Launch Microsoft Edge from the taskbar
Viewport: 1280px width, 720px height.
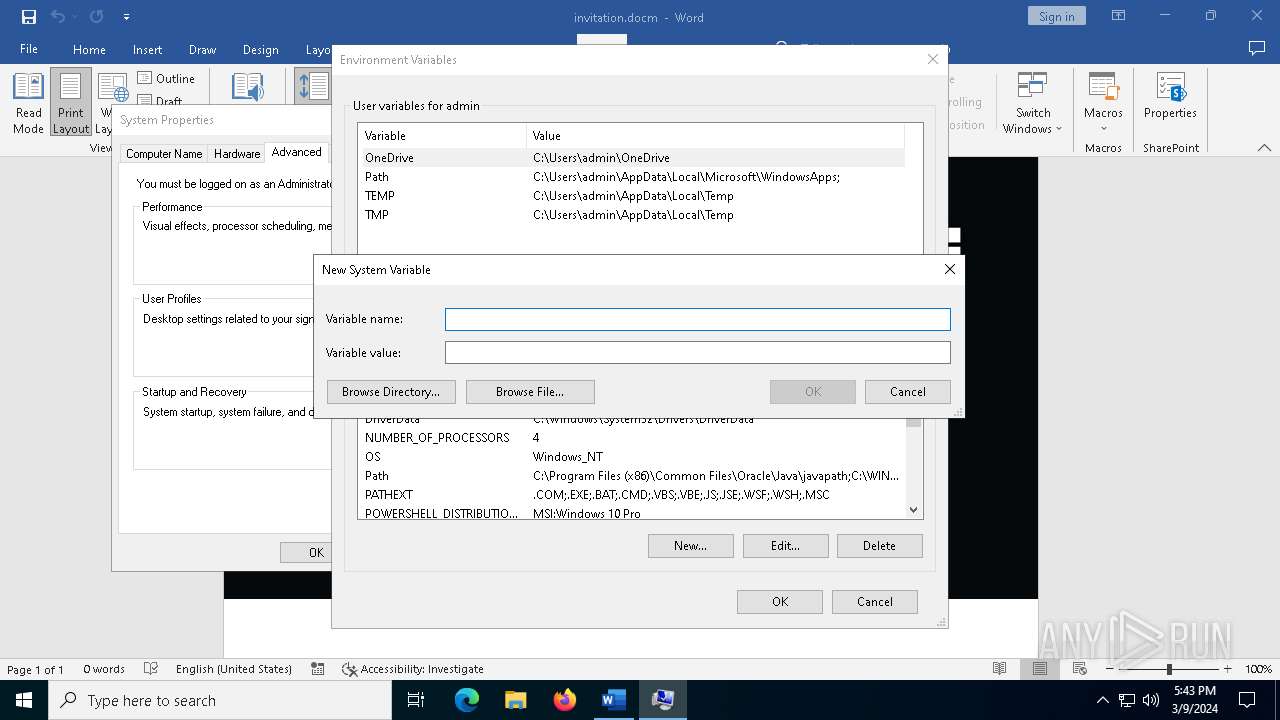point(467,700)
